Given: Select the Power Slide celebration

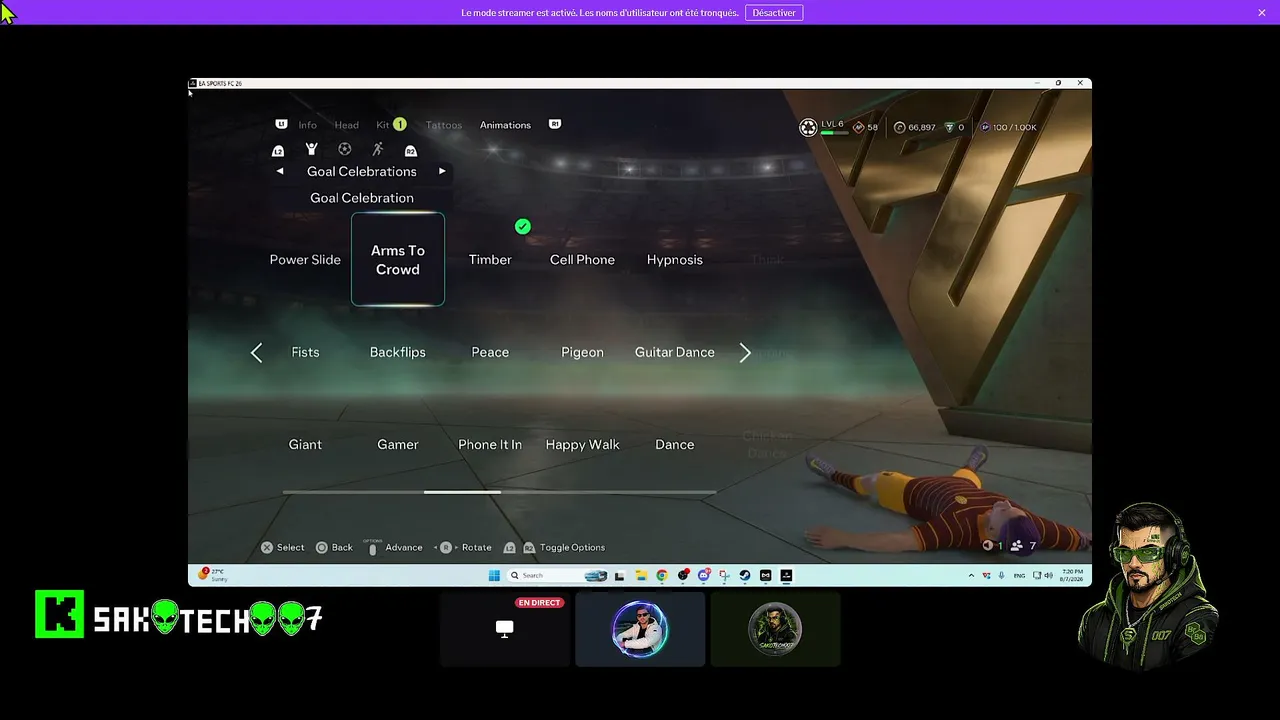Looking at the screenshot, I should [x=305, y=260].
